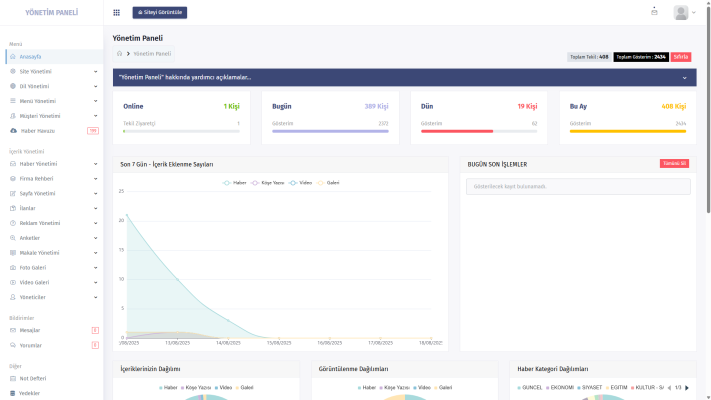This screenshot has width=711, height=400.
Task: Open the apps grid icon in header
Action: [x=117, y=13]
